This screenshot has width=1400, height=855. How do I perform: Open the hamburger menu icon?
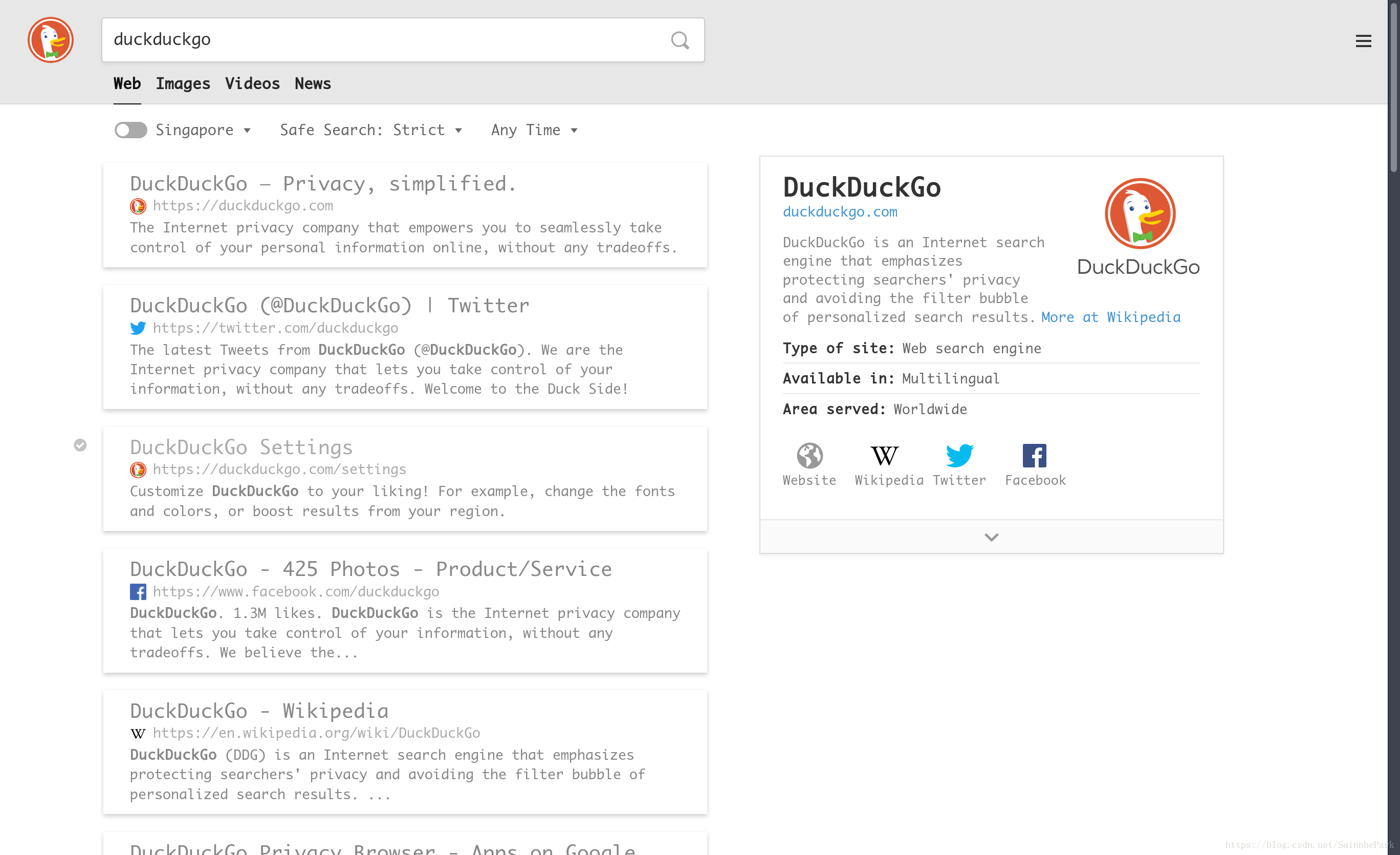click(1363, 41)
